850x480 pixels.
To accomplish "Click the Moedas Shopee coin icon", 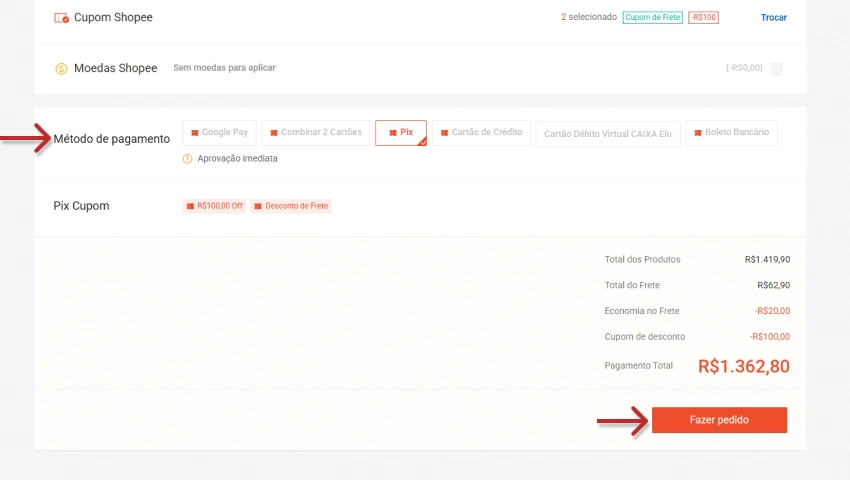I will 61,68.
